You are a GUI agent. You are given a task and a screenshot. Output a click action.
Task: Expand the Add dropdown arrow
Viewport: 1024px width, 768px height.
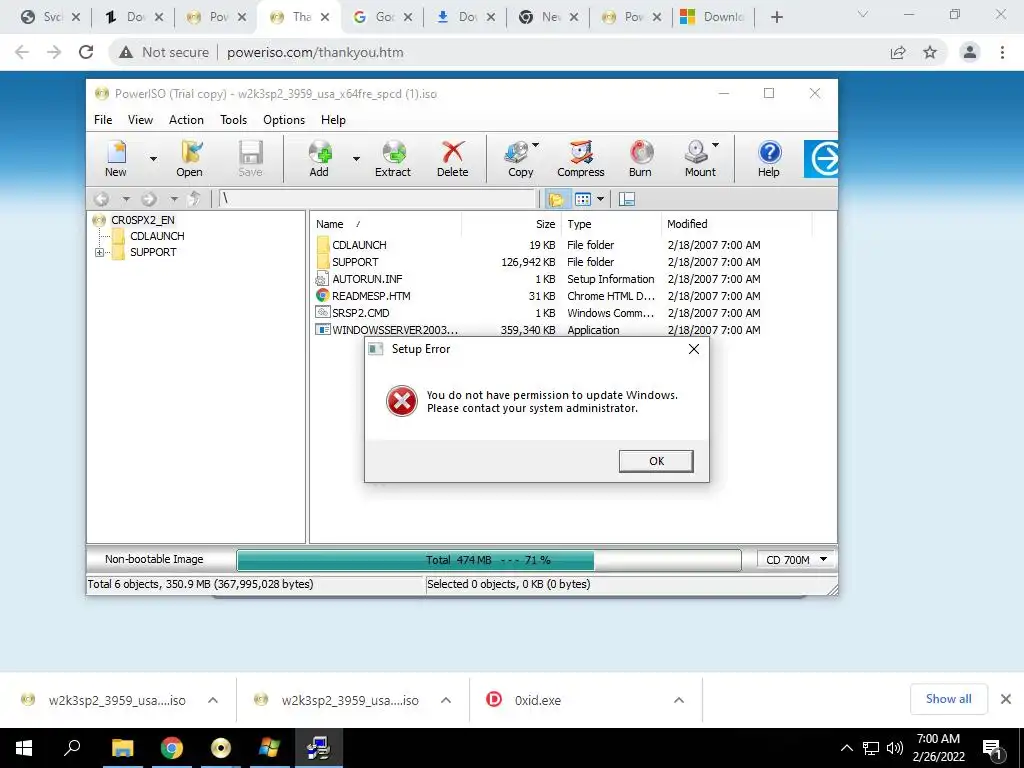pos(357,159)
